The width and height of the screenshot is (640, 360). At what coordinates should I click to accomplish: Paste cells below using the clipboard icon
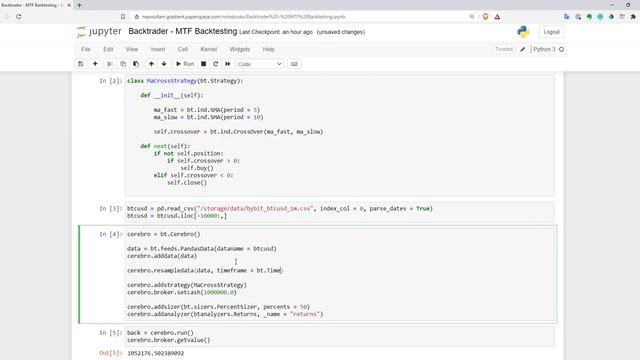136,64
